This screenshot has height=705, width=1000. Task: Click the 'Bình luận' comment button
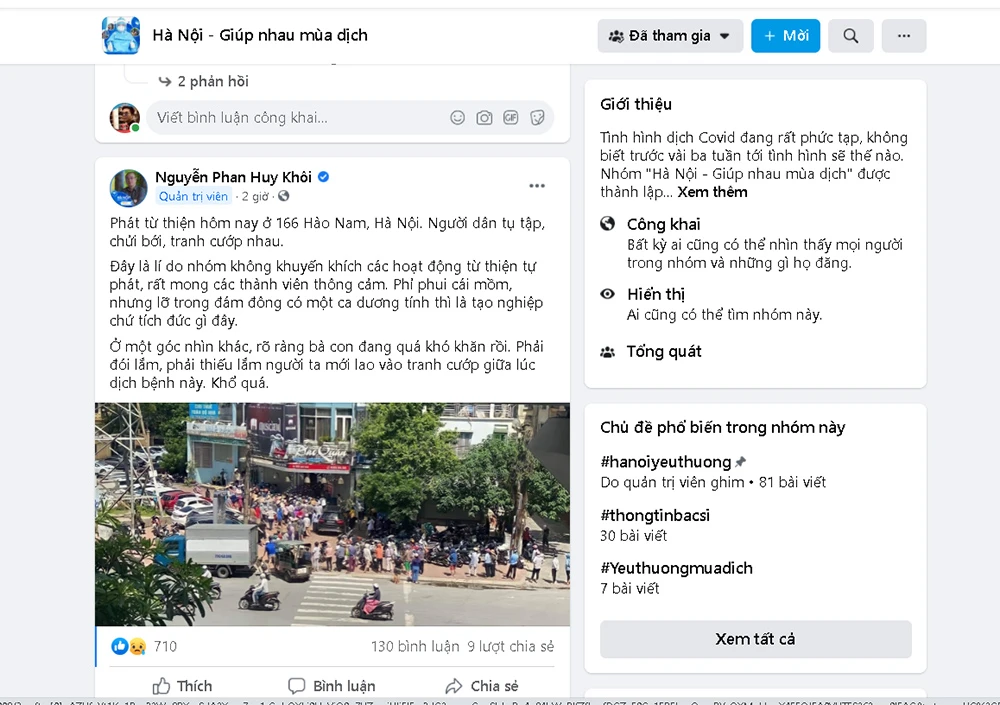[x=332, y=686]
